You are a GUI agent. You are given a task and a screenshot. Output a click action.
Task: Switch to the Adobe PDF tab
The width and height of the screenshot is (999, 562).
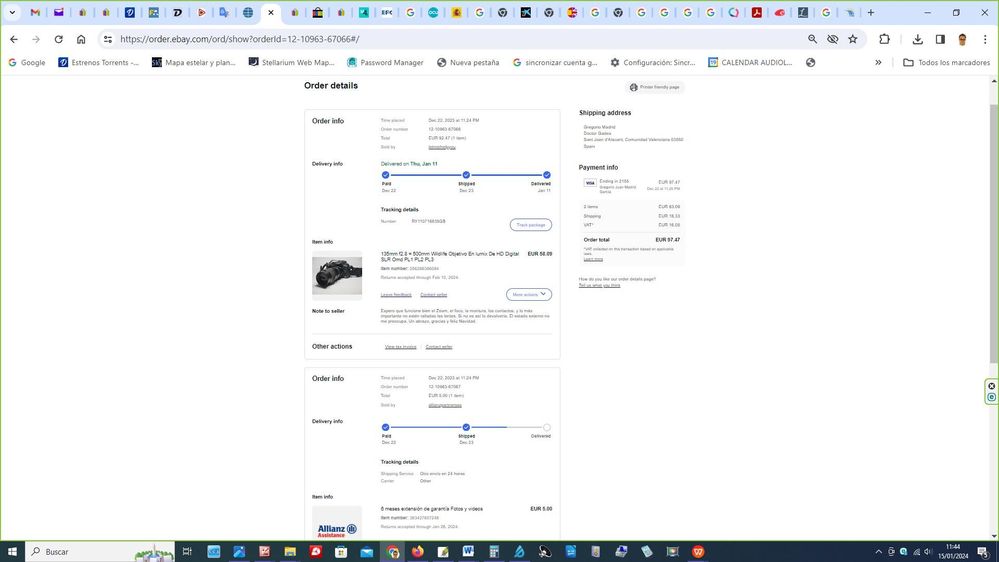point(756,12)
